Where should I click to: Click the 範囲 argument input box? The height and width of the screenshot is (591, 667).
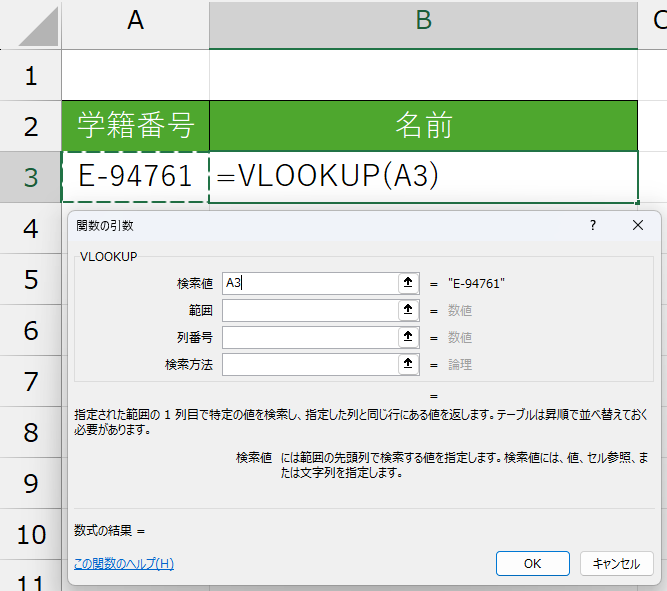[x=308, y=310]
